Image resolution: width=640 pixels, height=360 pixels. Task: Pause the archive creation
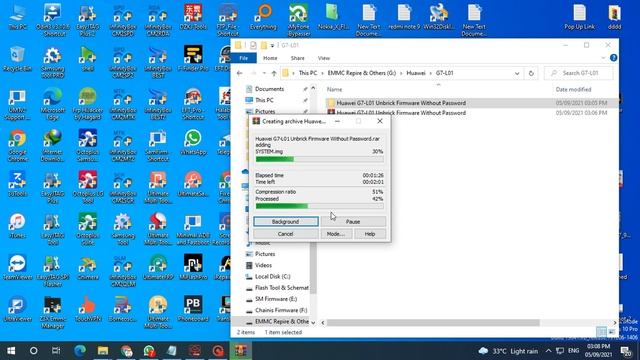tap(353, 222)
